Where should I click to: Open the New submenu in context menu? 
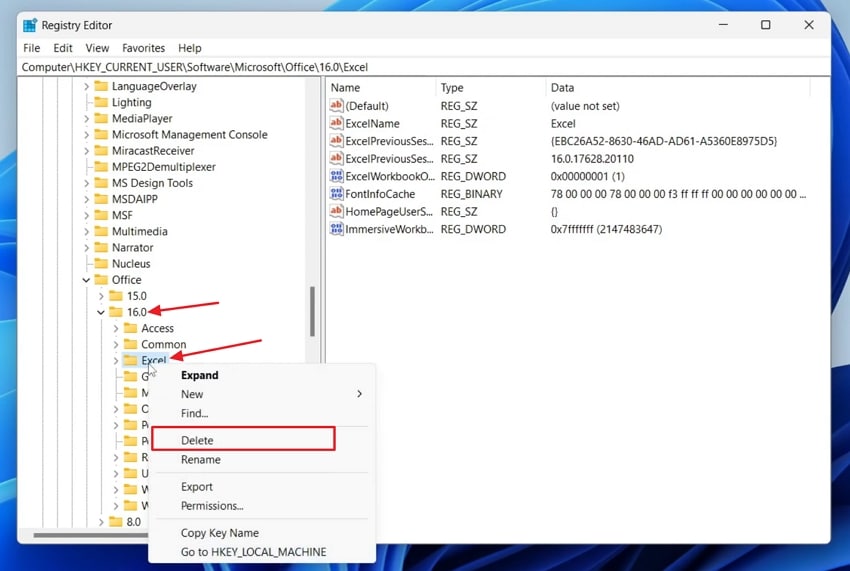[x=262, y=394]
